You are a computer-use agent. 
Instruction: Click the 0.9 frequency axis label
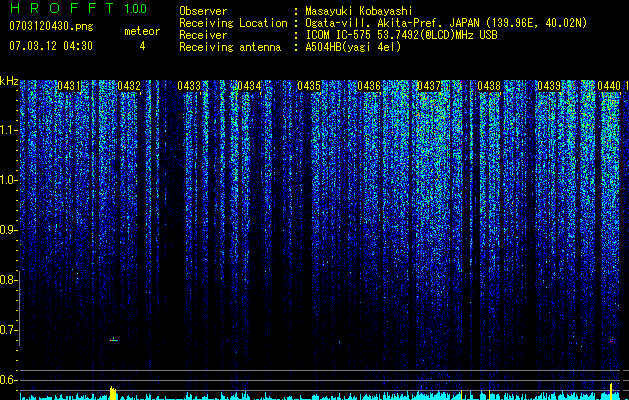coord(8,230)
